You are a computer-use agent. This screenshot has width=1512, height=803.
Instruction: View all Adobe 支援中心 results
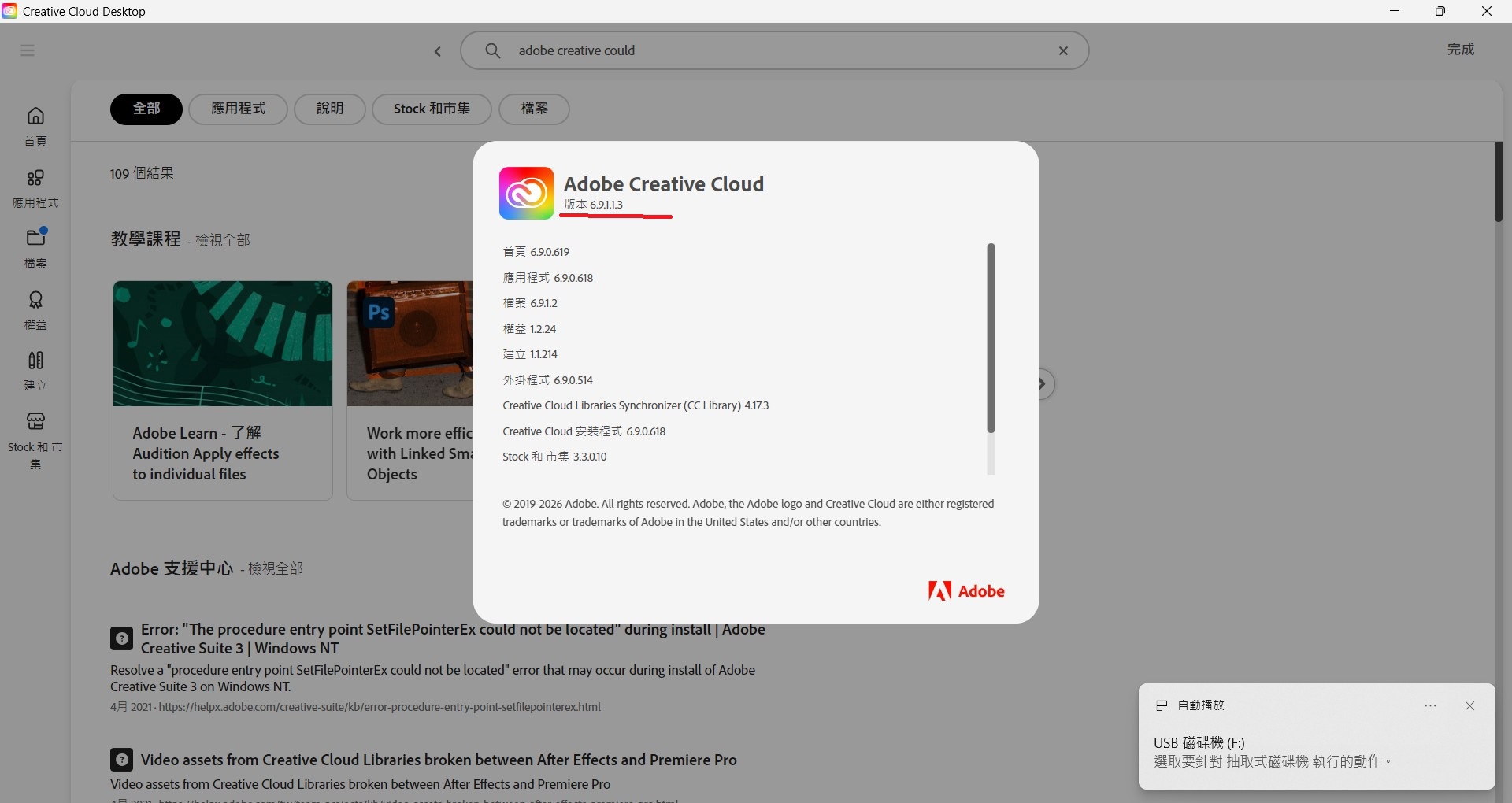point(276,568)
